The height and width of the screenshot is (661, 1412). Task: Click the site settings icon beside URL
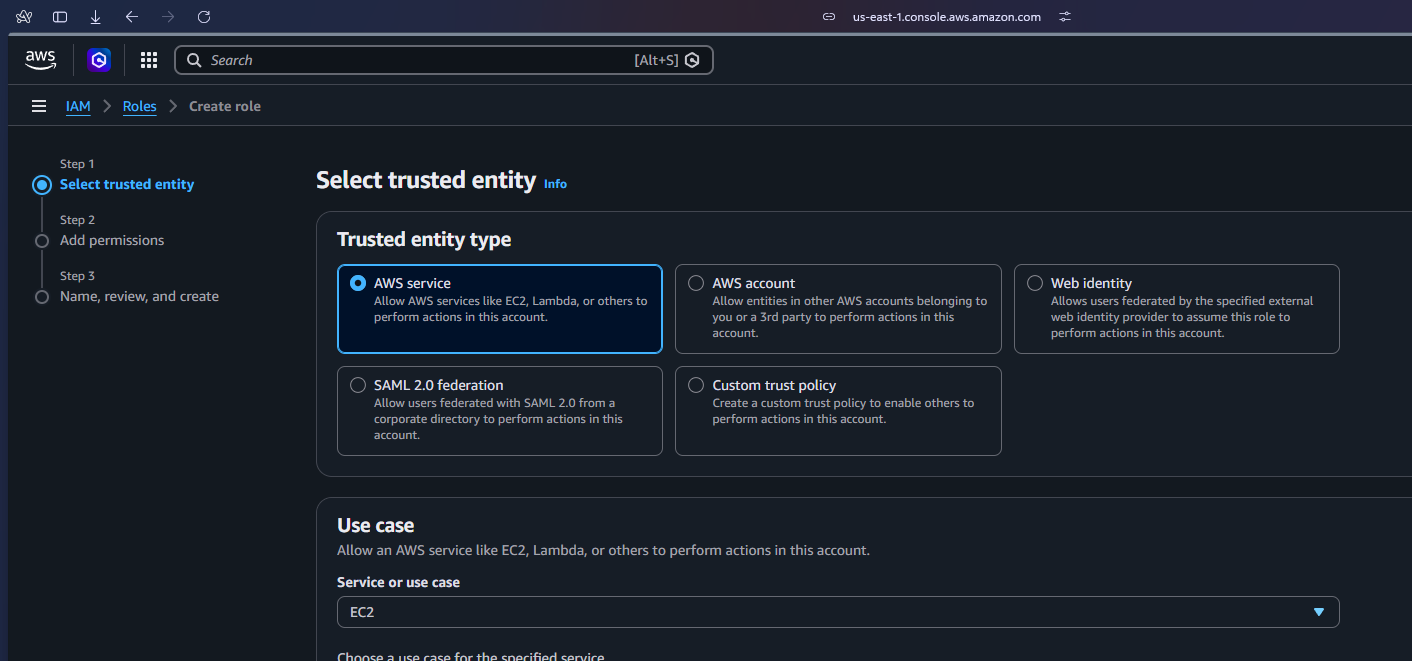point(1065,17)
